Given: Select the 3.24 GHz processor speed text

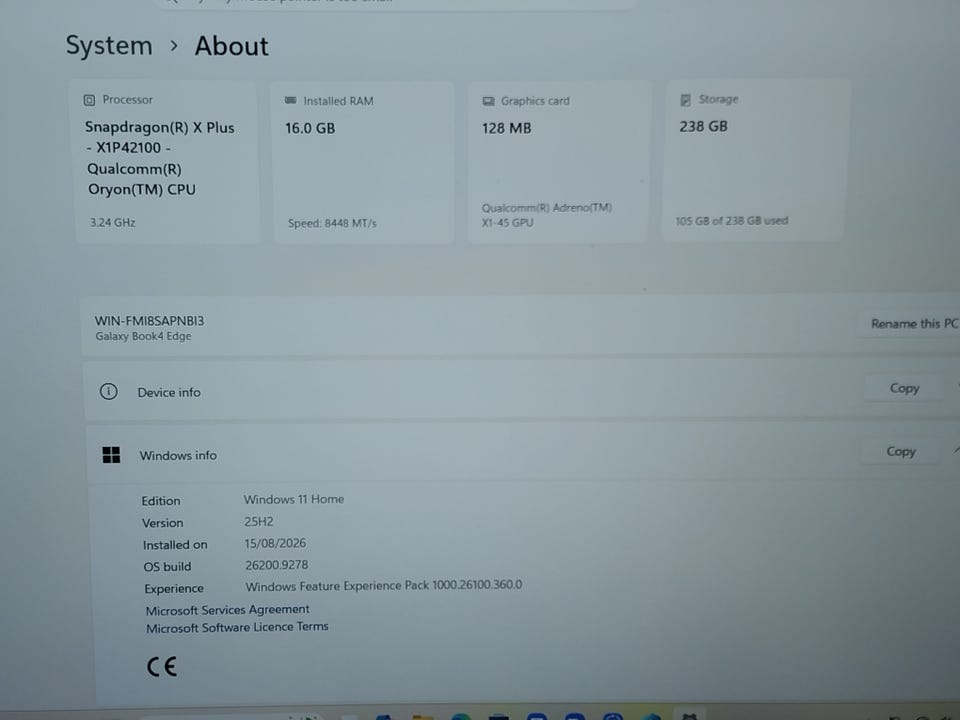Looking at the screenshot, I should [113, 222].
